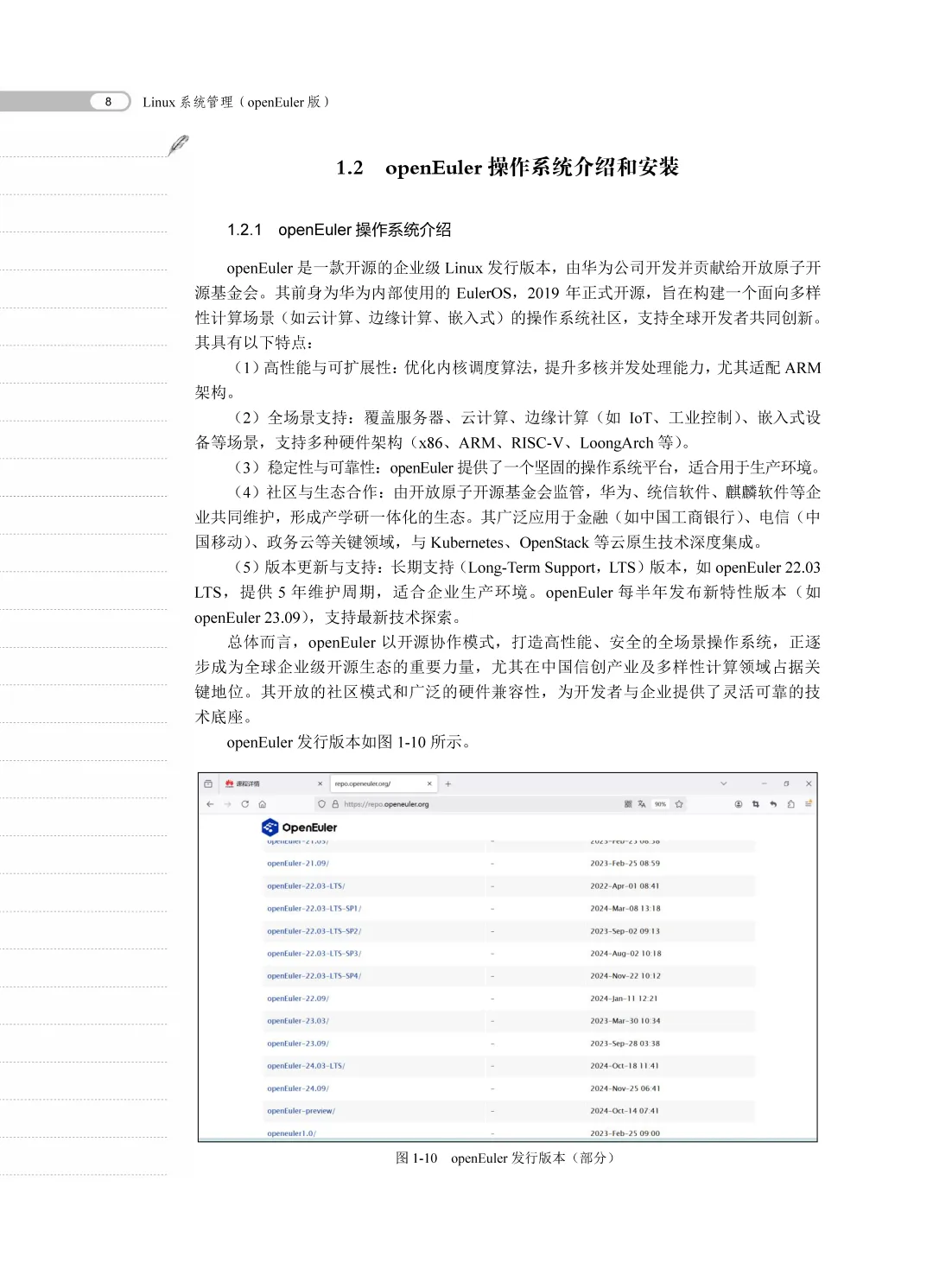Viewport: 933px width, 1288px height.
Task: Open the openEuler-22.03-LTS-SP4/ link
Action: click(314, 975)
